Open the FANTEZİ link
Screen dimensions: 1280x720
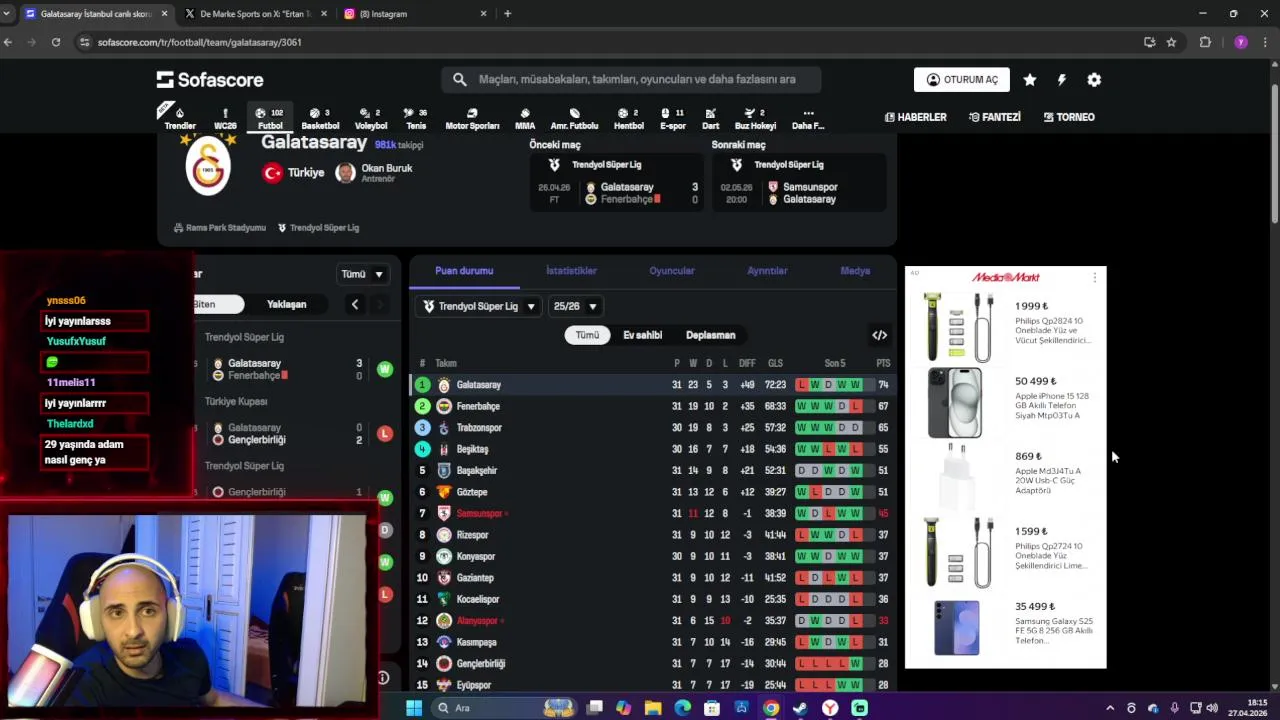click(x=995, y=117)
